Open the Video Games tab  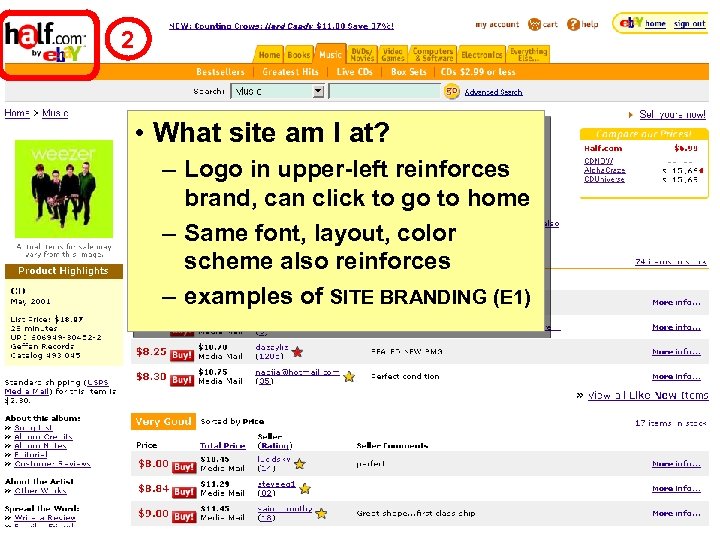(x=393, y=55)
